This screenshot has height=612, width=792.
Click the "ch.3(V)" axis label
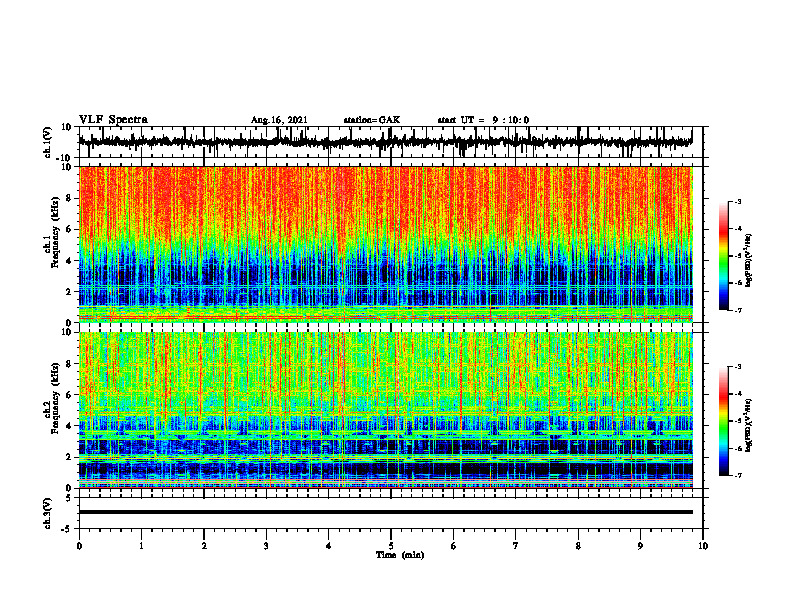(48, 513)
